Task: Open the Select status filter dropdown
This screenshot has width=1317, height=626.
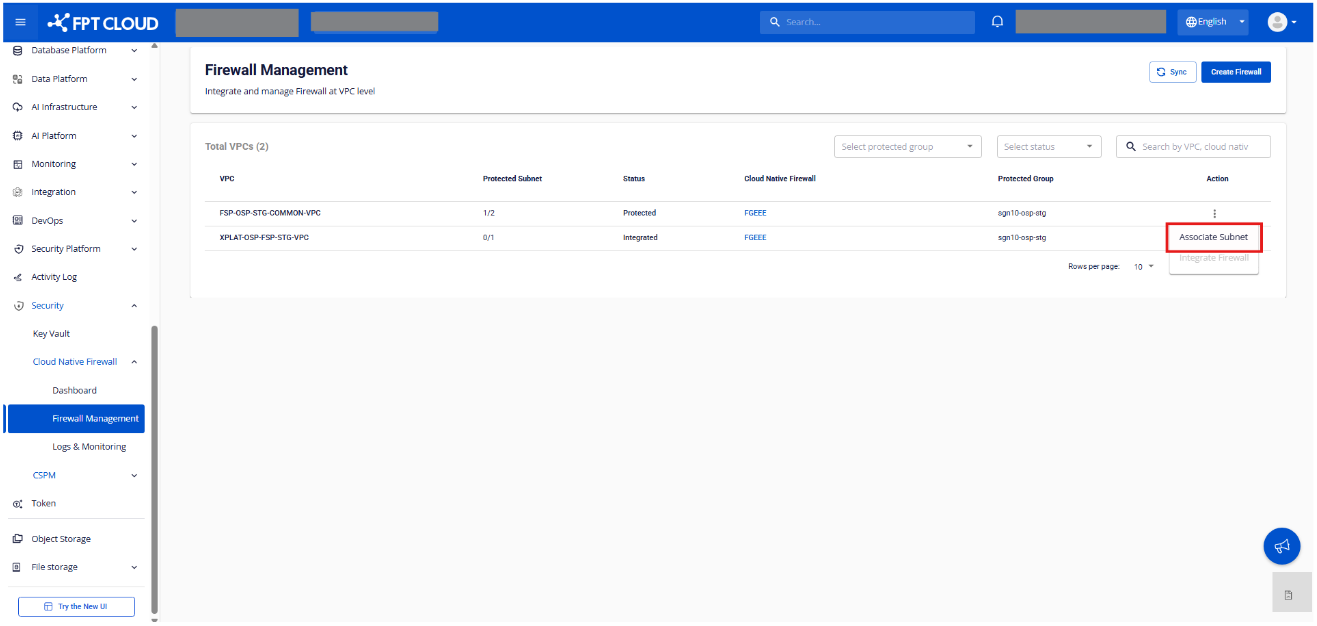Action: [x=1049, y=147]
